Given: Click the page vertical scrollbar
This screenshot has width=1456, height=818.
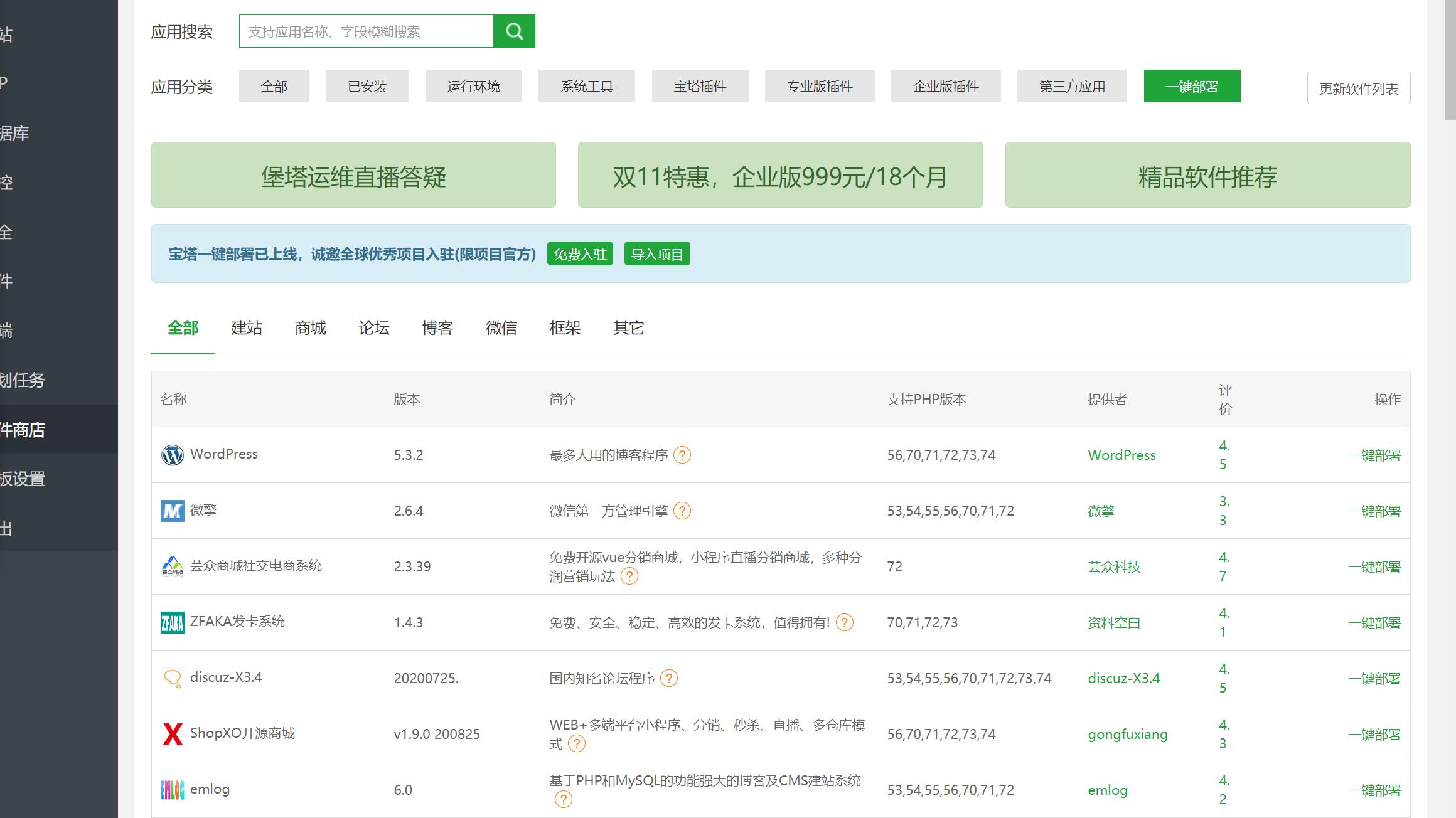Looking at the screenshot, I should click(1450, 60).
